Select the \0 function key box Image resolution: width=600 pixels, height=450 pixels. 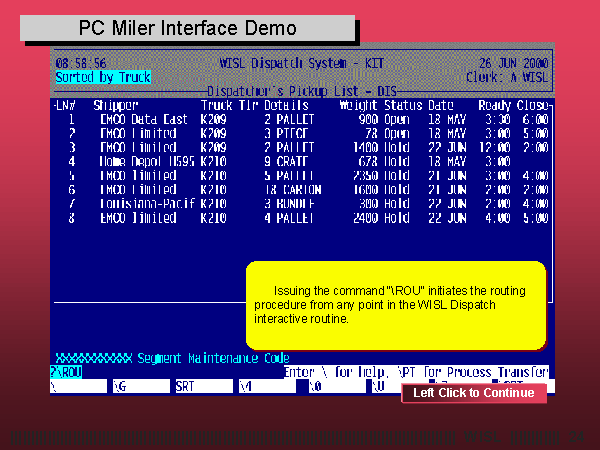click(x=337, y=386)
